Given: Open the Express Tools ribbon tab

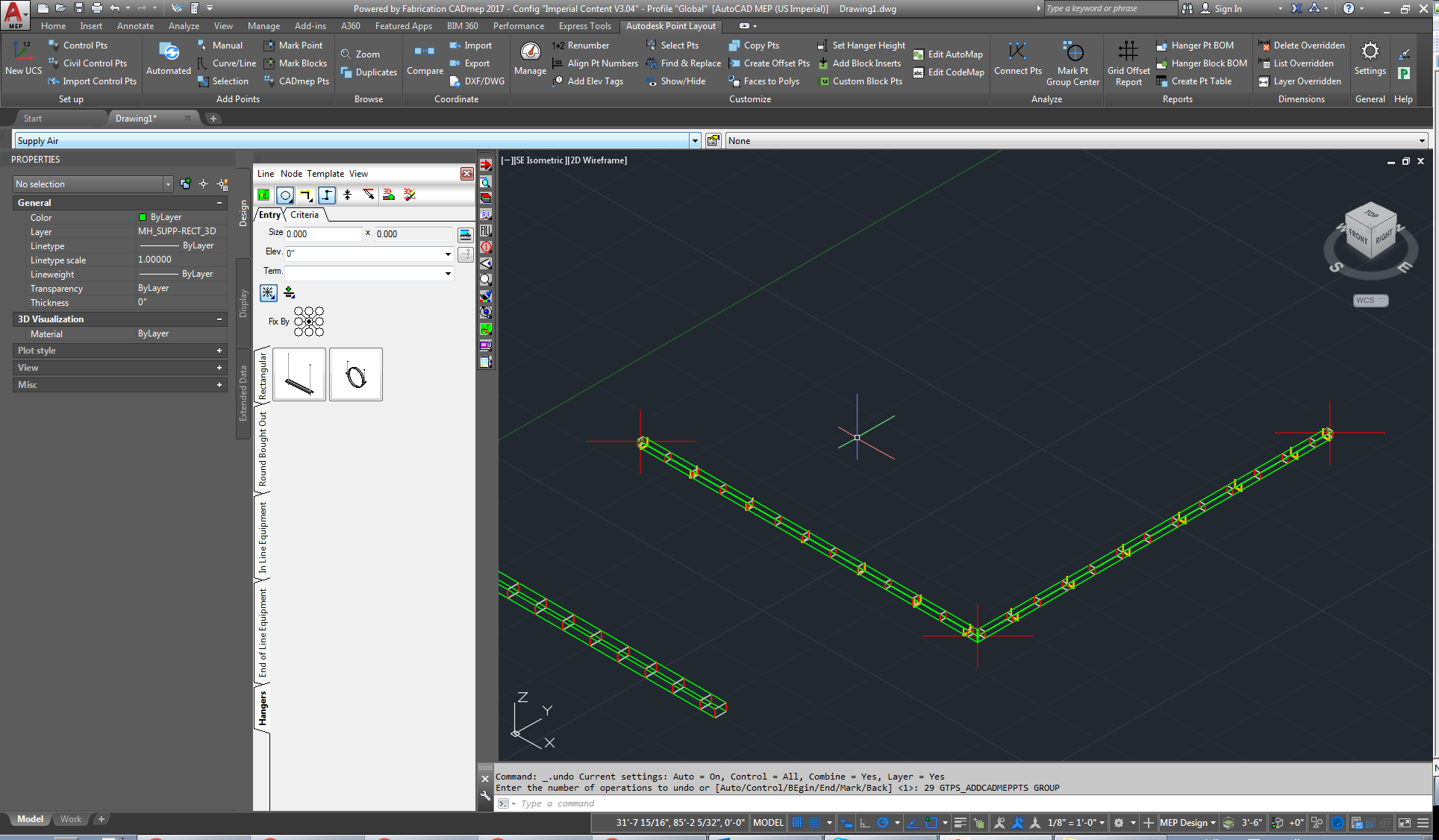Looking at the screenshot, I should pos(584,25).
